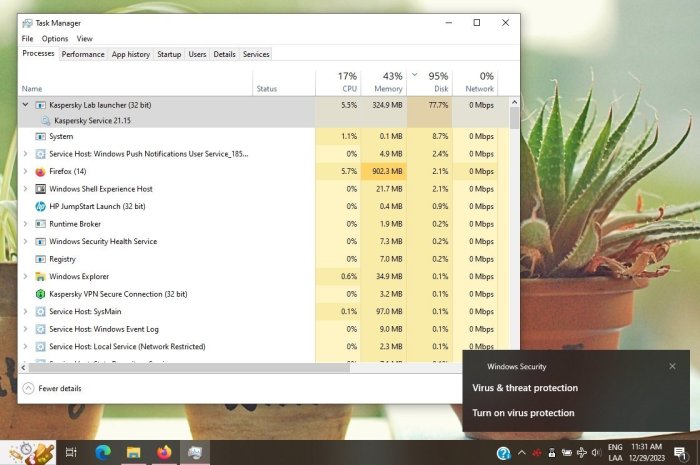Sort by the Status column header

click(284, 82)
